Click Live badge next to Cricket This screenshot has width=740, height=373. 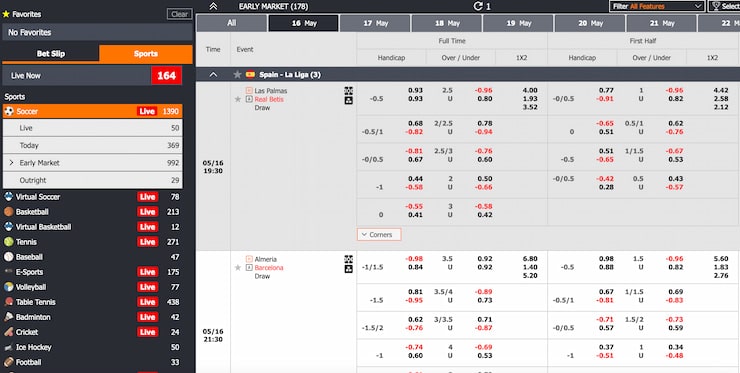tap(147, 332)
